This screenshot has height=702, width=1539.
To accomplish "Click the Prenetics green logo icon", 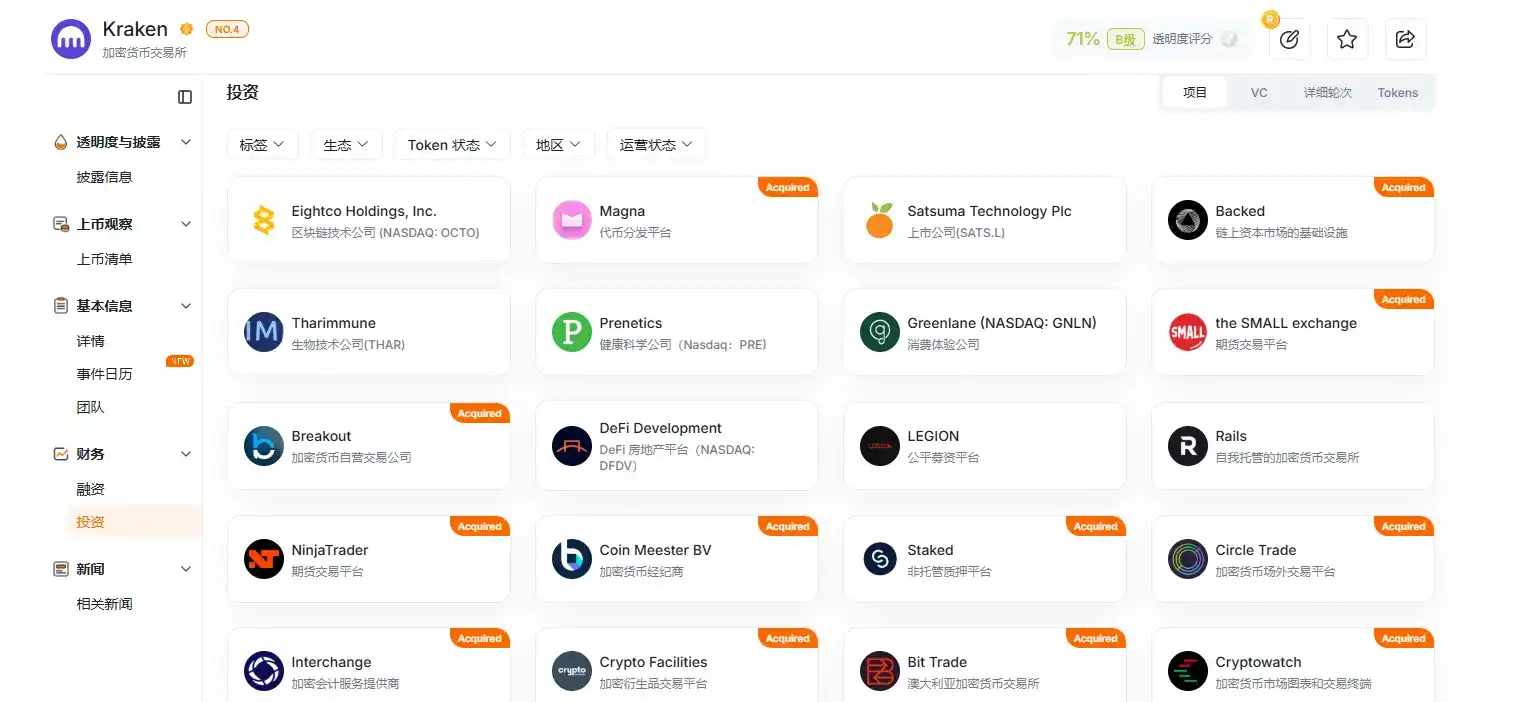I will click(x=572, y=332).
